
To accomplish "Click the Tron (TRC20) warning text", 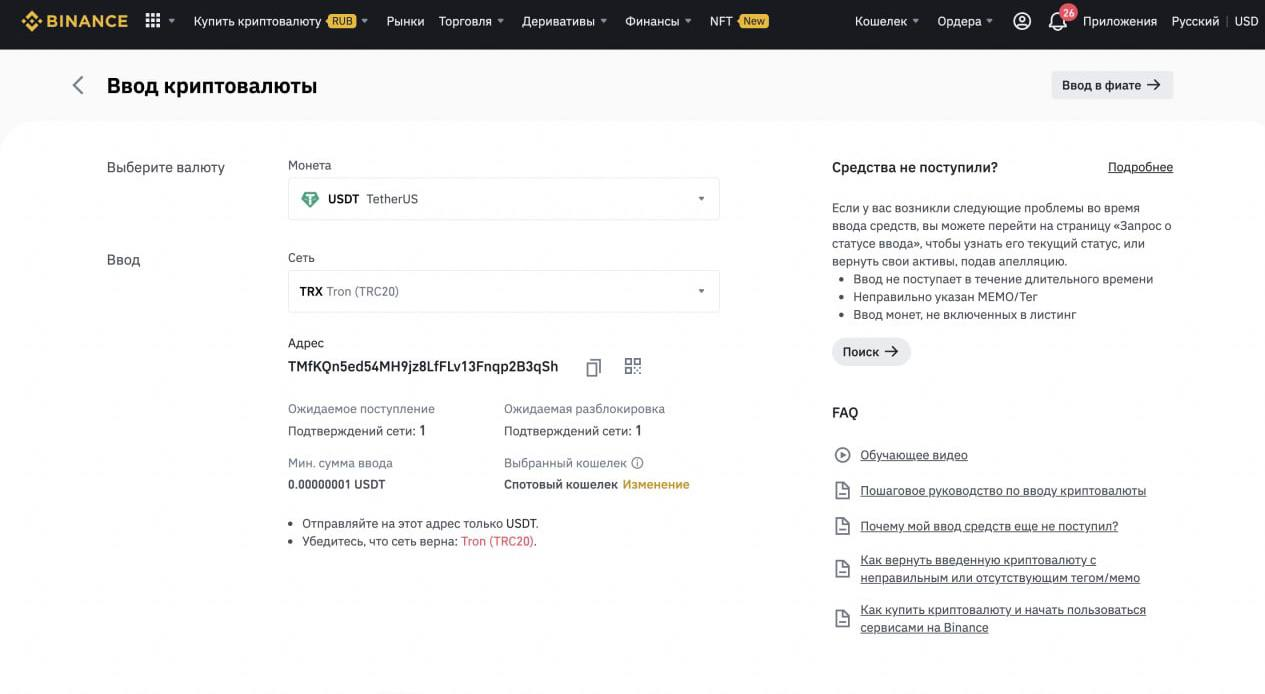I will coord(497,541).
